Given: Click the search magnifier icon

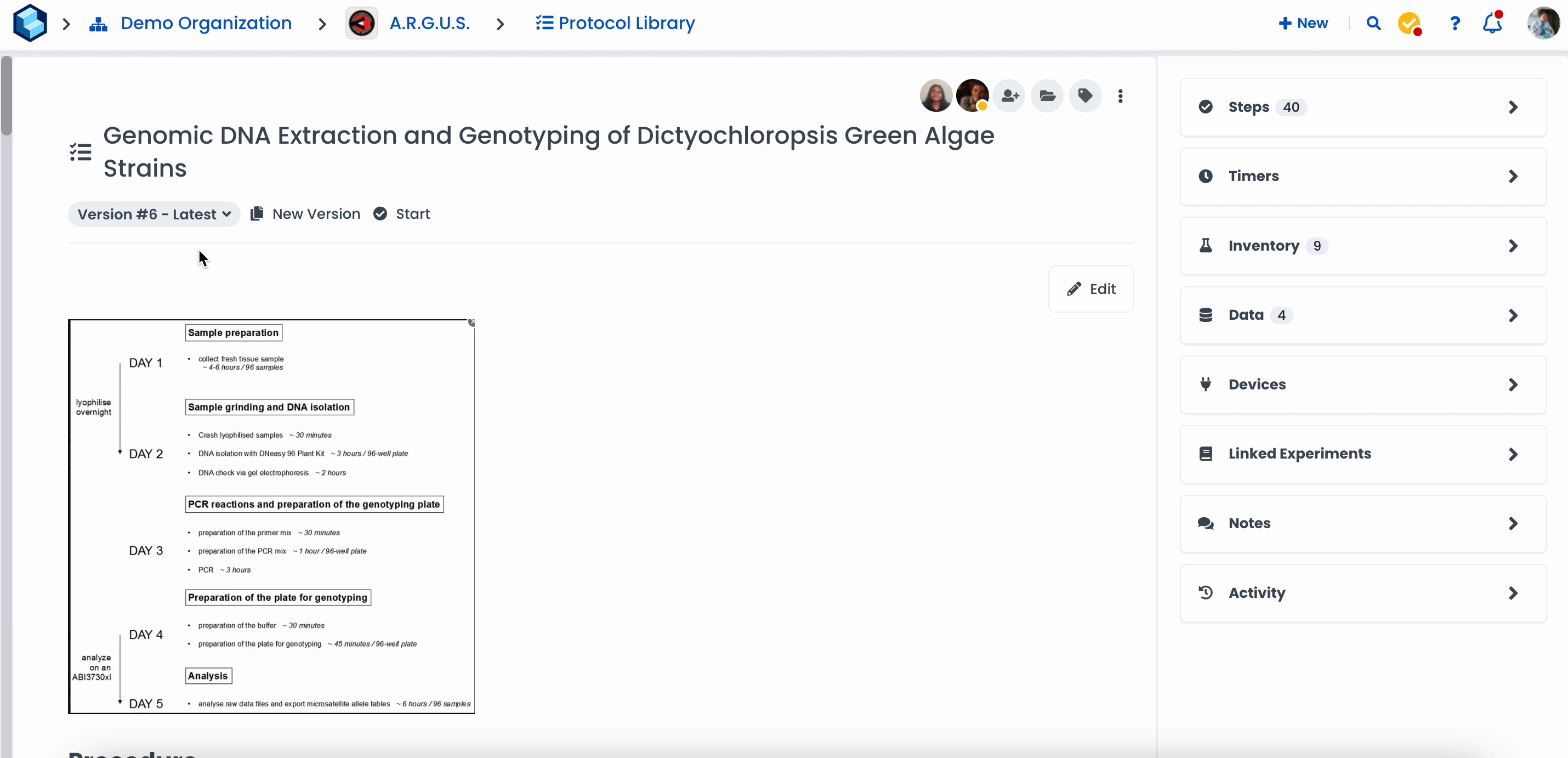Looking at the screenshot, I should (1373, 23).
